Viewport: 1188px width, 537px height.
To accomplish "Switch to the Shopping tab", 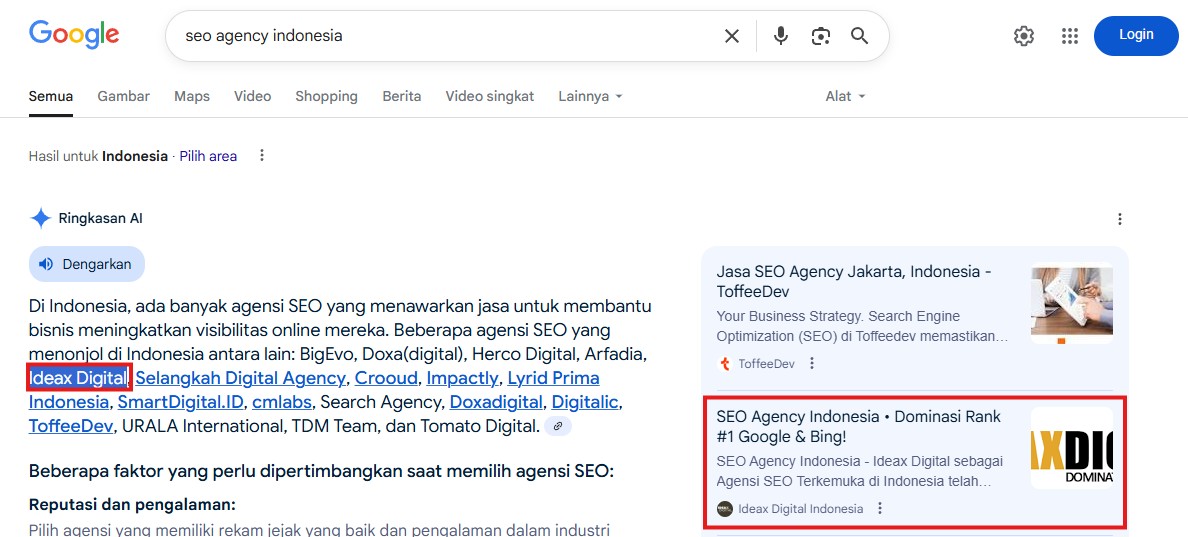I will [327, 96].
